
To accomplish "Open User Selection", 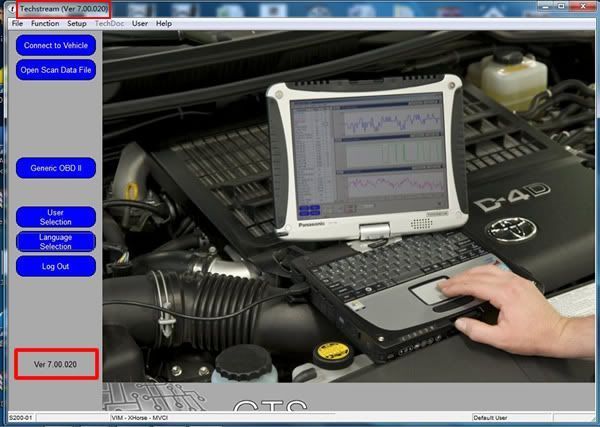I will click(56, 217).
